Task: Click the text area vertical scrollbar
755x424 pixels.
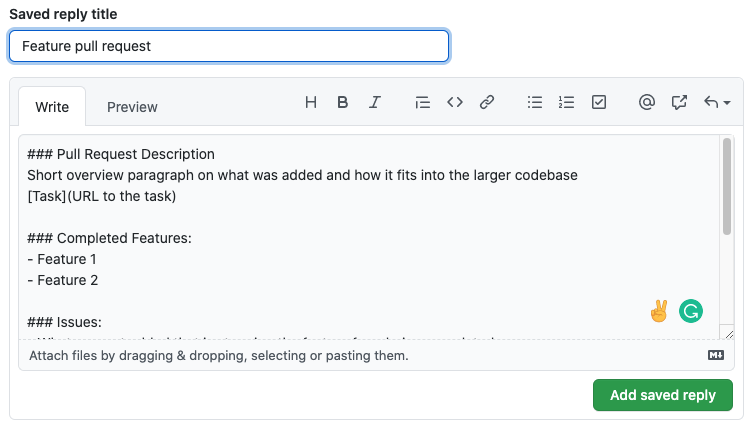Action: pyautogui.click(x=727, y=187)
